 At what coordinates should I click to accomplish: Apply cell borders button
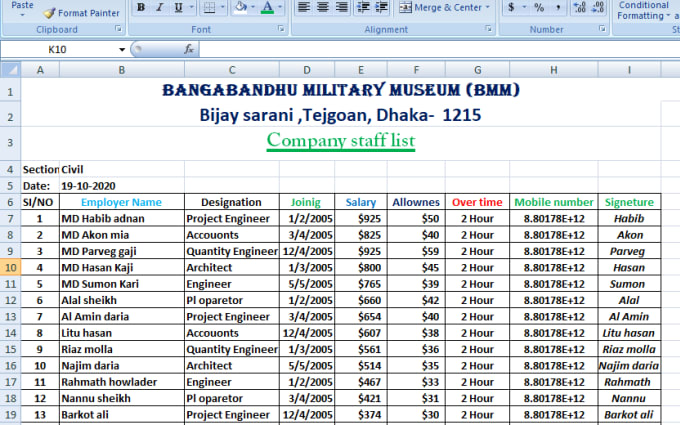coord(209,7)
